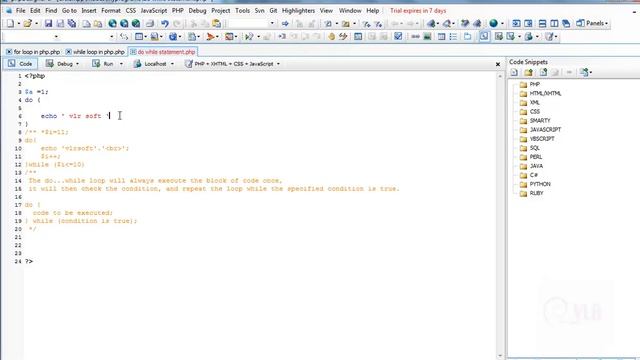
Task: Switch to for loop in php.php tab
Action: click(37, 52)
